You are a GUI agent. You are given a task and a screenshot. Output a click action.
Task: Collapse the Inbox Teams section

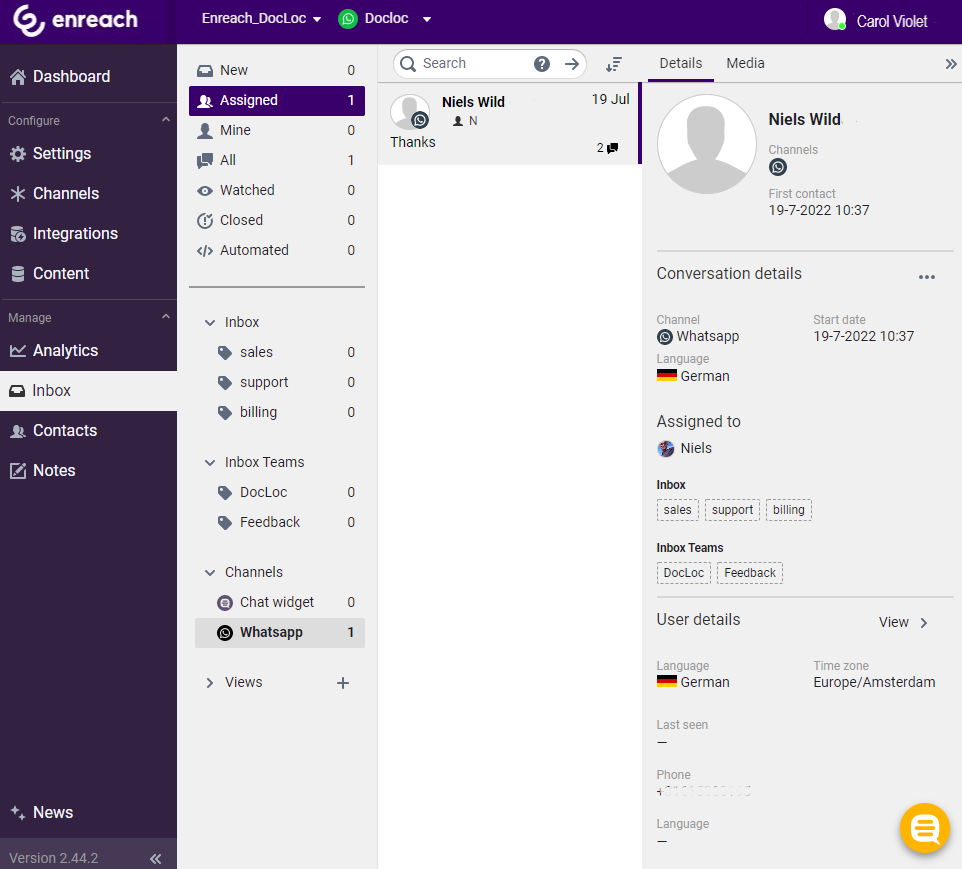[x=210, y=462]
